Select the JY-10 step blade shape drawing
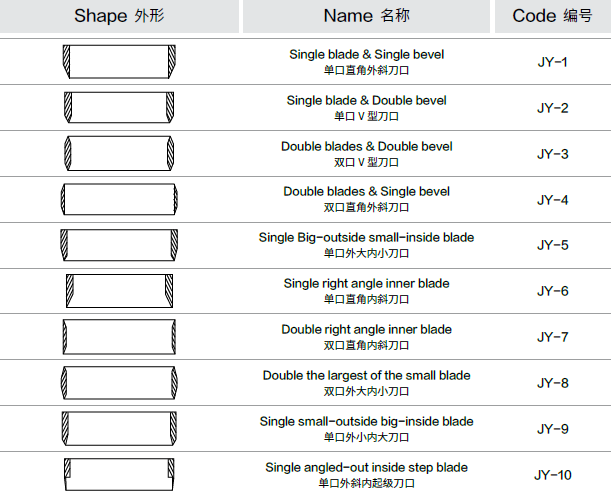 (119, 475)
